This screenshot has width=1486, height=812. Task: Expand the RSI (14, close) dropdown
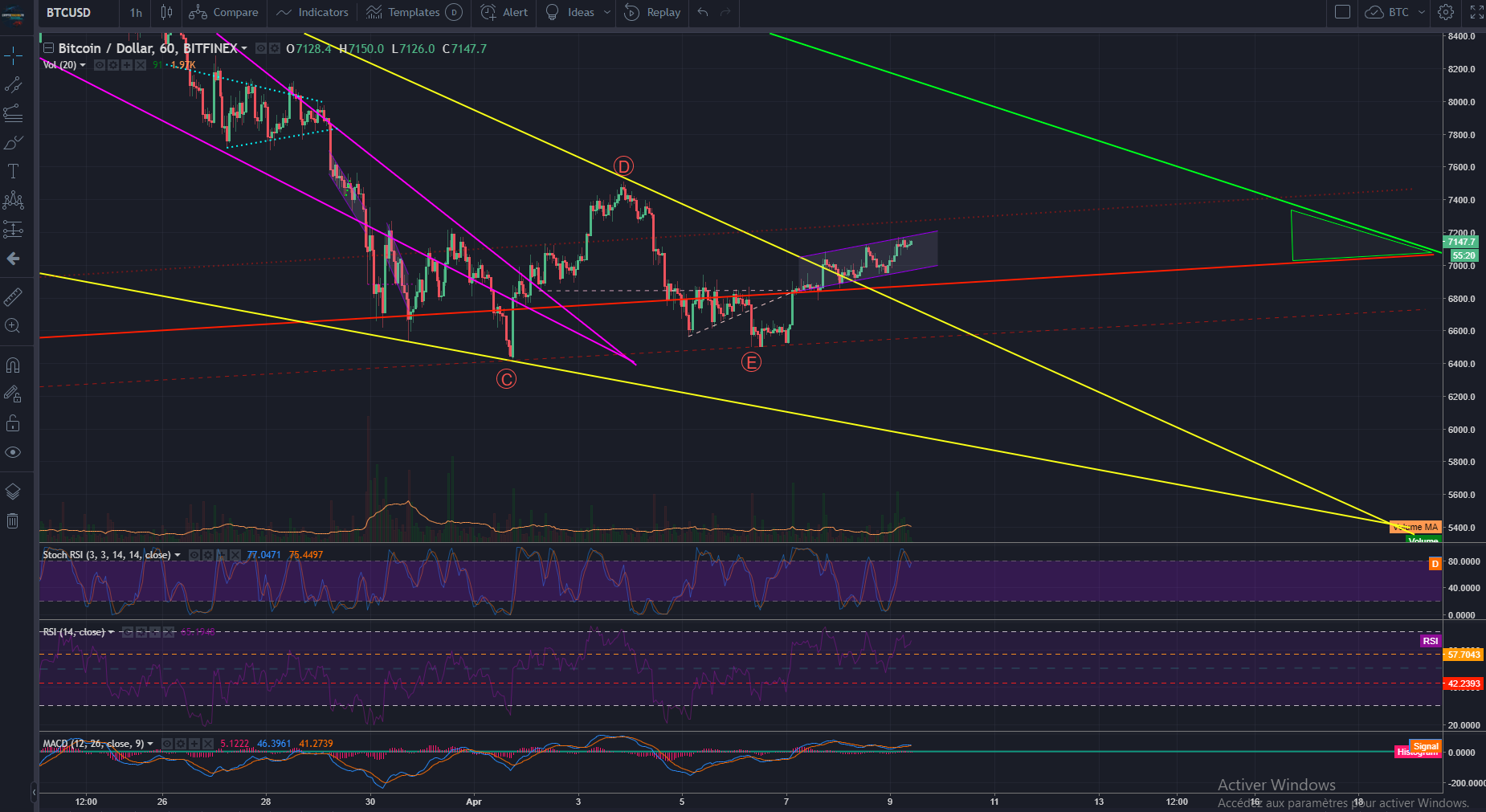[x=111, y=632]
